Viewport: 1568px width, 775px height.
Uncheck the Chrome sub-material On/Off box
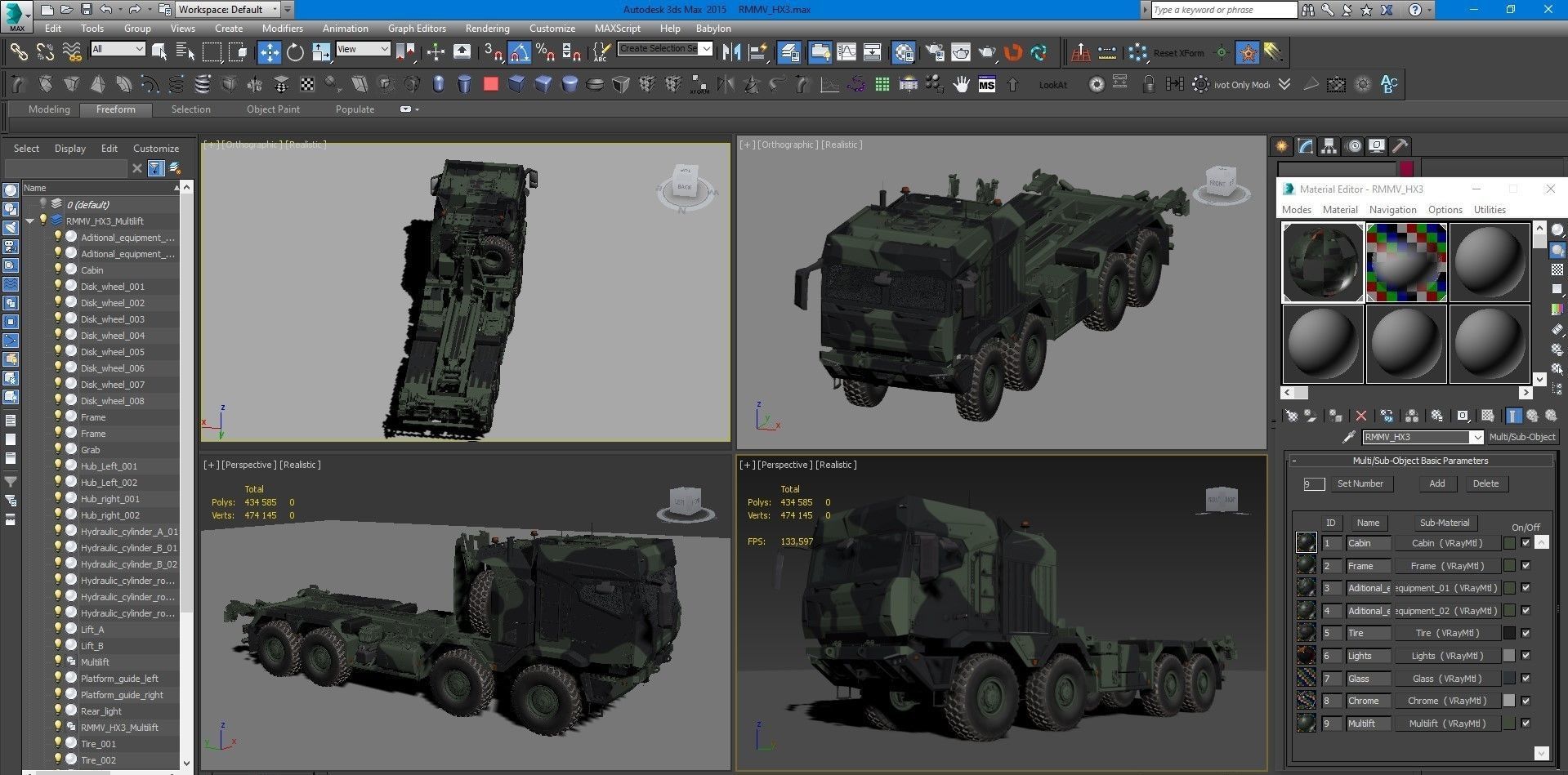tap(1526, 700)
